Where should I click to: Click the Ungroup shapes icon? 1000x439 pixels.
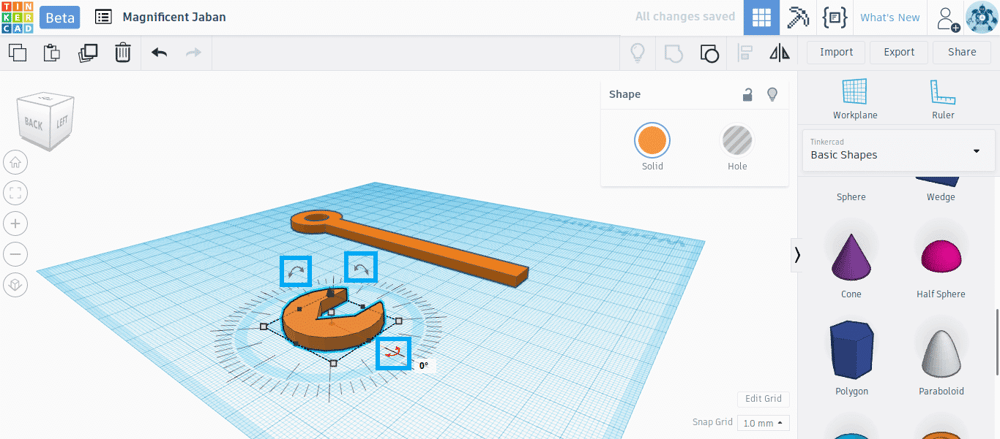[709, 53]
